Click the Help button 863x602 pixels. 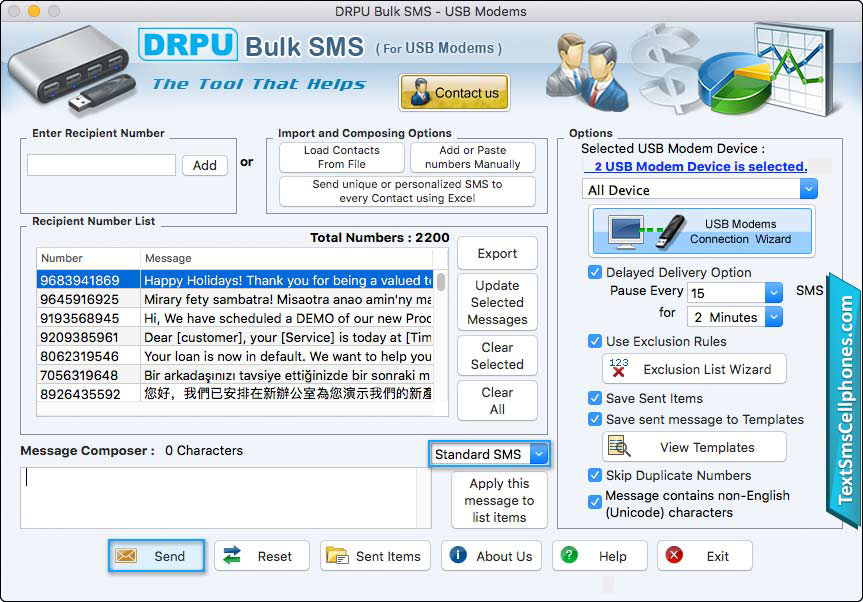point(600,556)
